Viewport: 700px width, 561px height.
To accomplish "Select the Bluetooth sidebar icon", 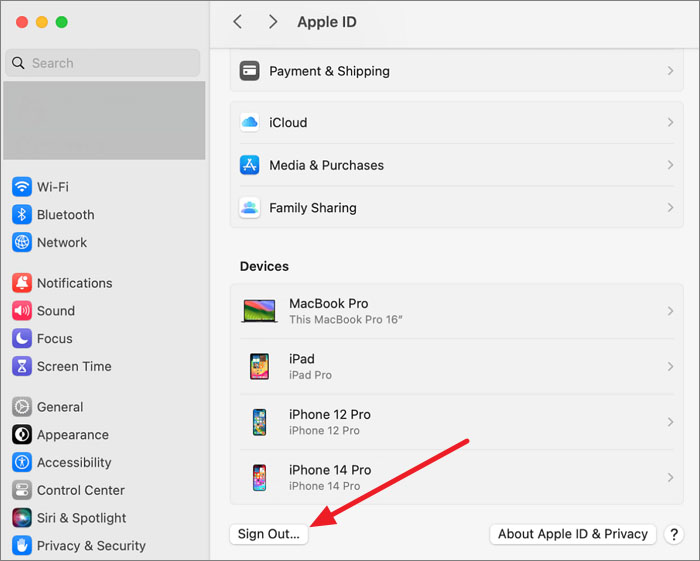I will [x=22, y=215].
